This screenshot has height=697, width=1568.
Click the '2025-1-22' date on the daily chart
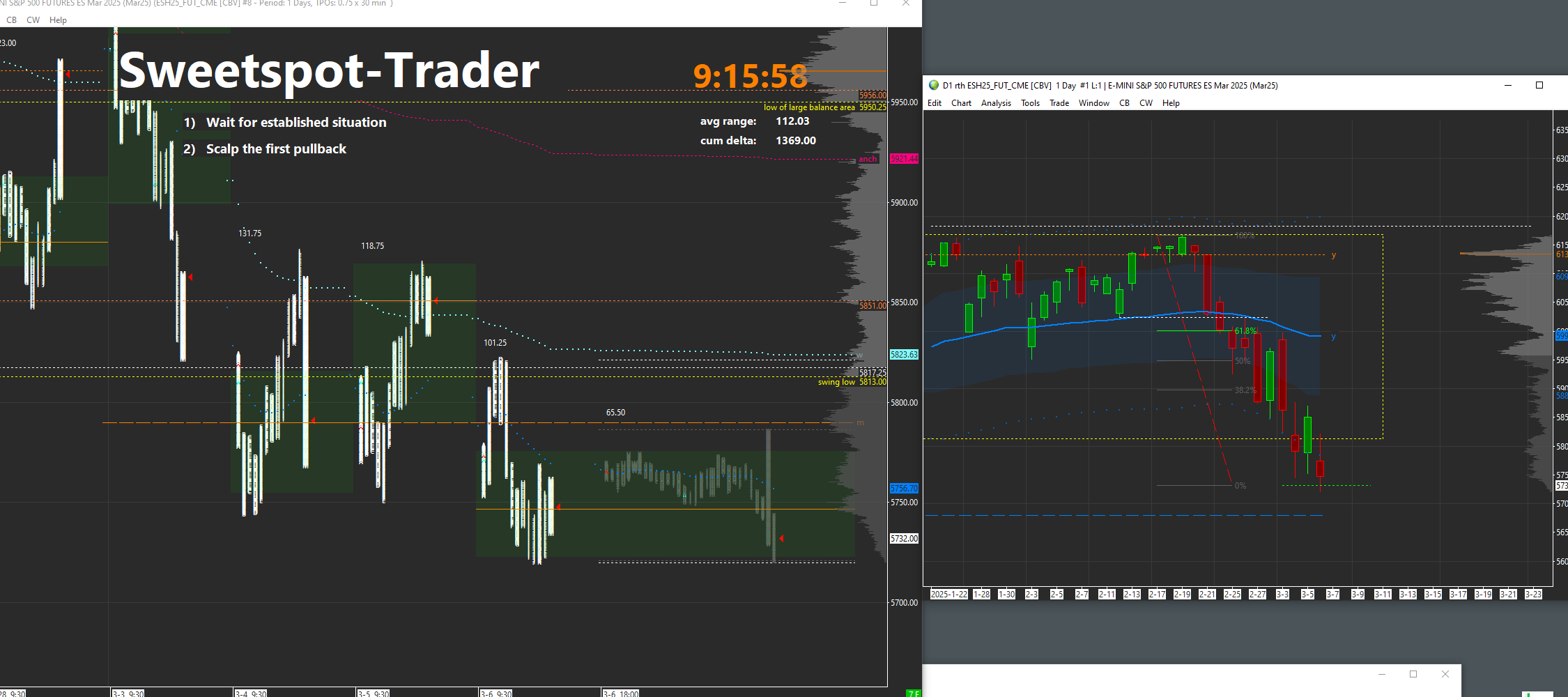coord(949,595)
